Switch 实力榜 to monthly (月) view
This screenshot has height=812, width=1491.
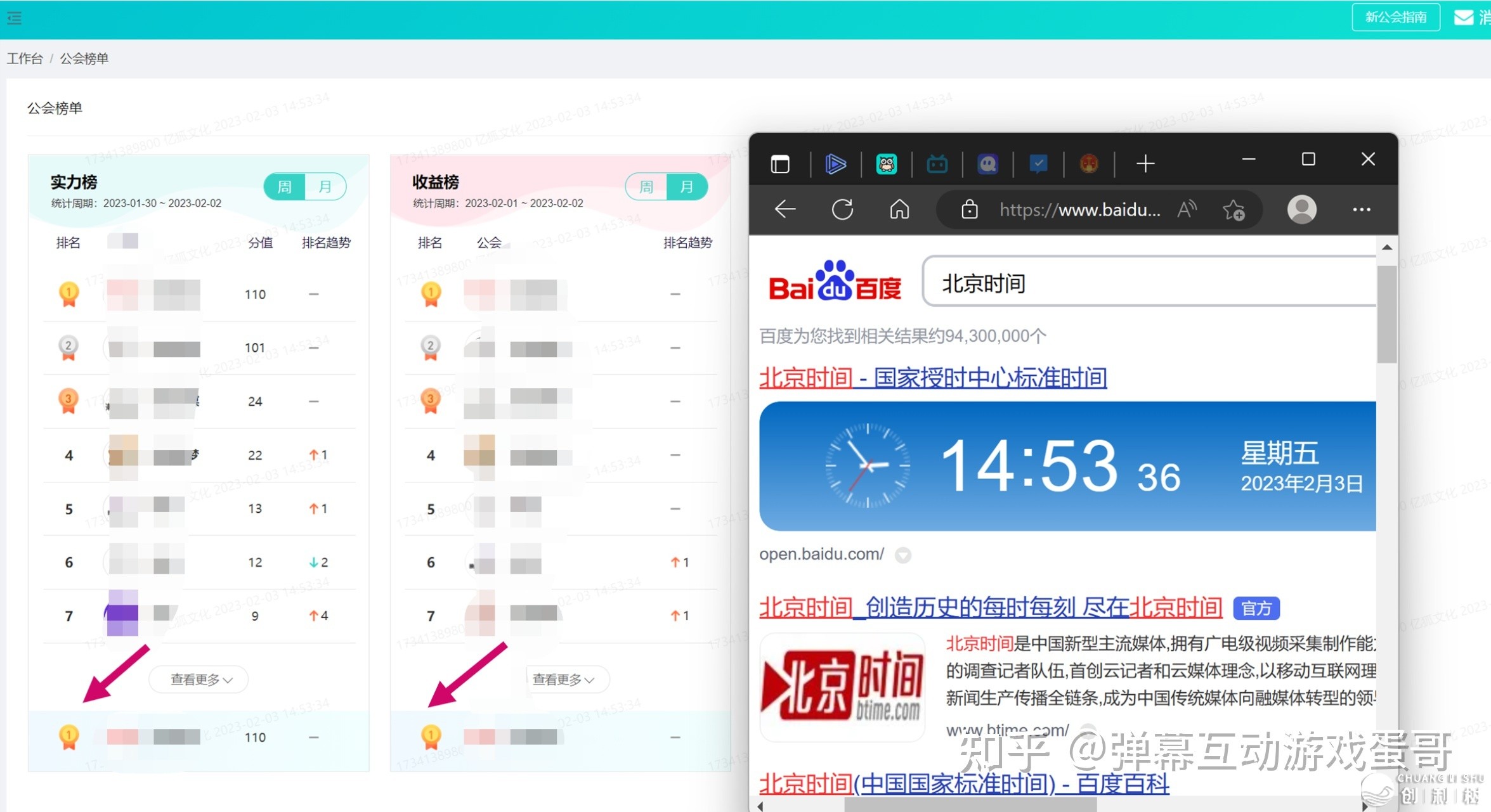(325, 186)
